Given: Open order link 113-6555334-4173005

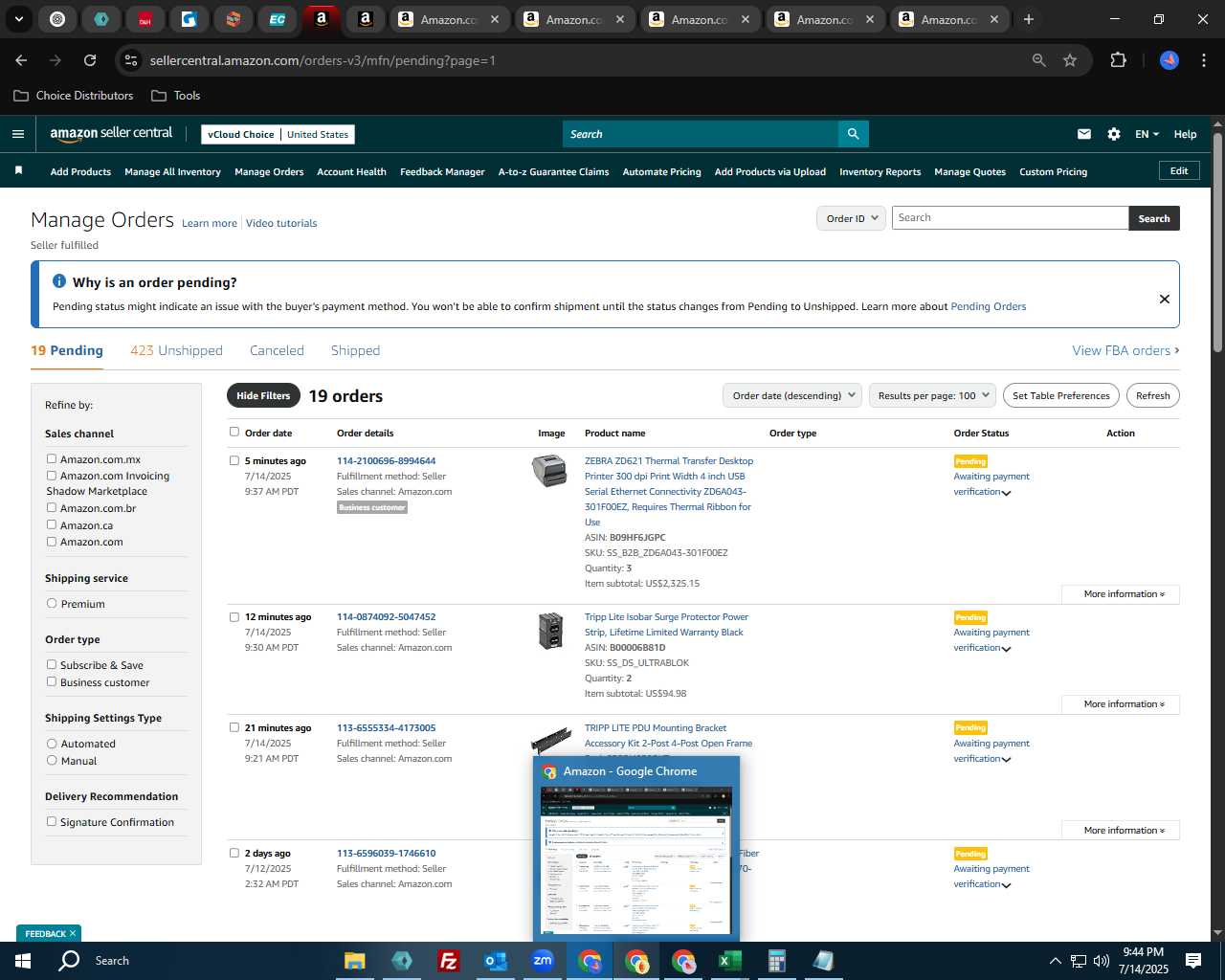Looking at the screenshot, I should click(386, 727).
